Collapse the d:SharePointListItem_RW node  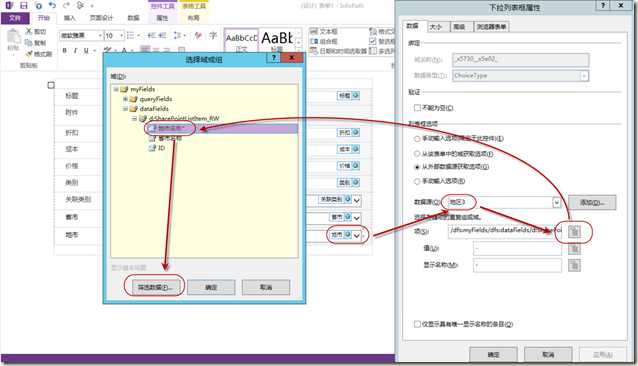tap(134, 118)
